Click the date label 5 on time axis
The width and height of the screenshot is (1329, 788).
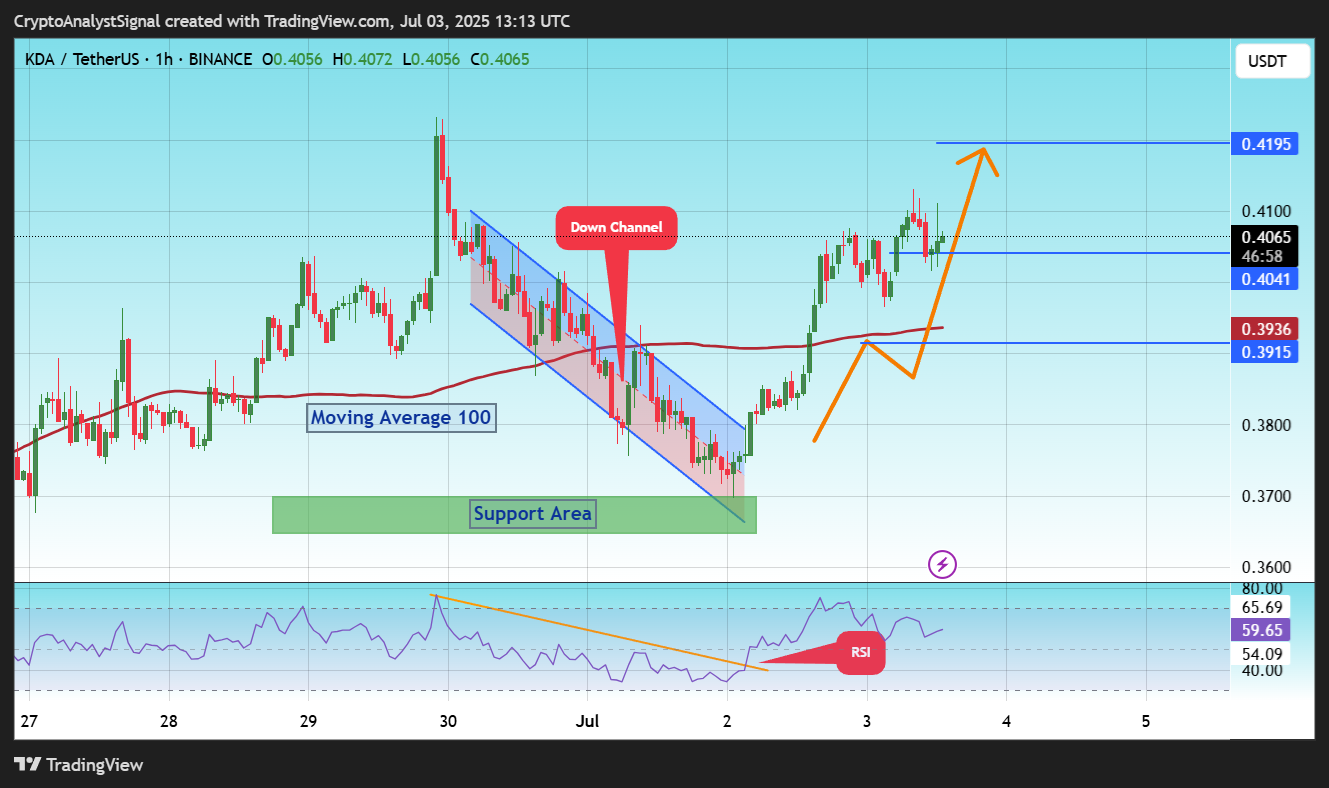(1146, 721)
